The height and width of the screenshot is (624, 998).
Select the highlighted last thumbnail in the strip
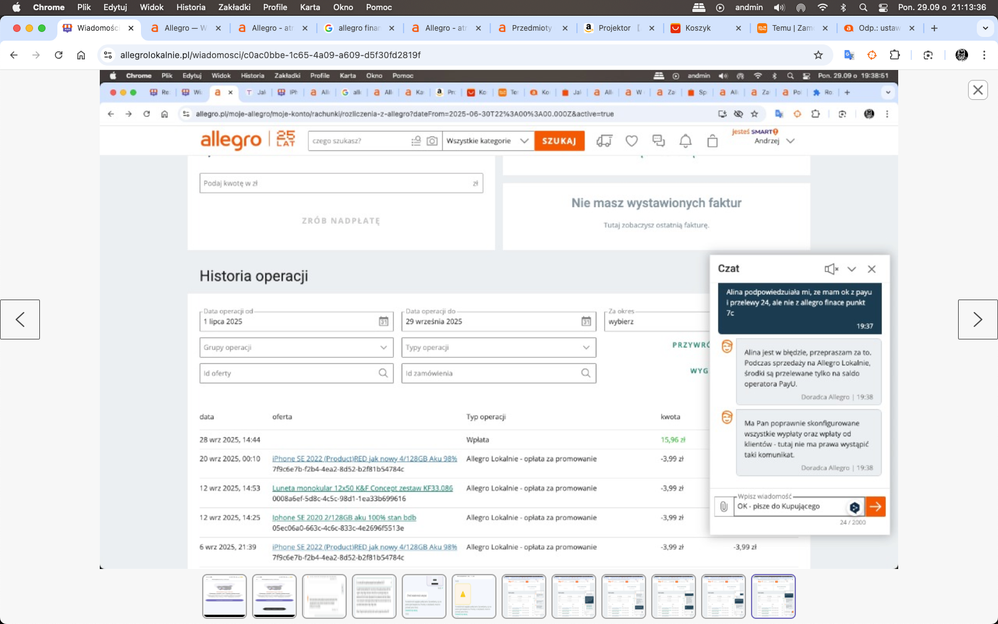[773, 596]
